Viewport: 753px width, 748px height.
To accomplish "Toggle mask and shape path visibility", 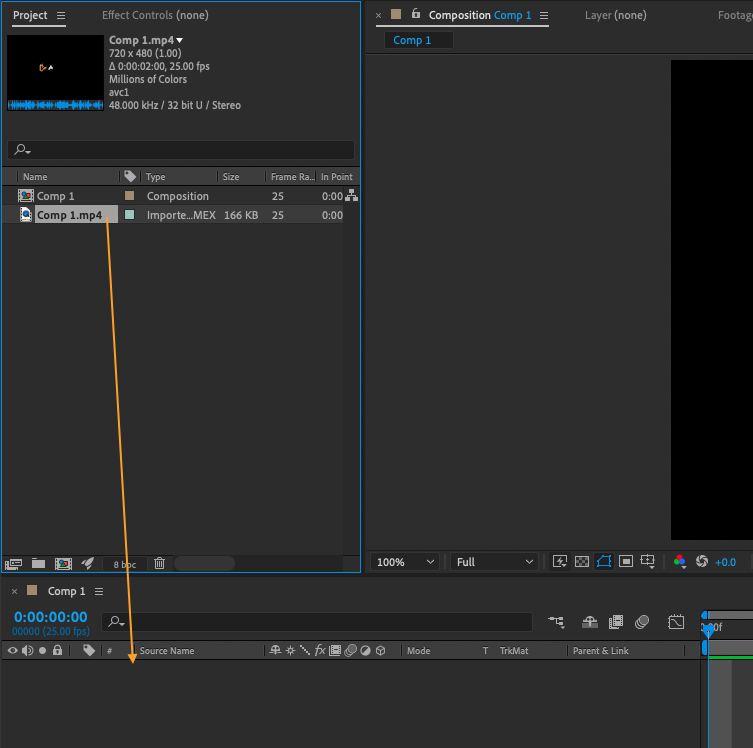I will tap(603, 562).
